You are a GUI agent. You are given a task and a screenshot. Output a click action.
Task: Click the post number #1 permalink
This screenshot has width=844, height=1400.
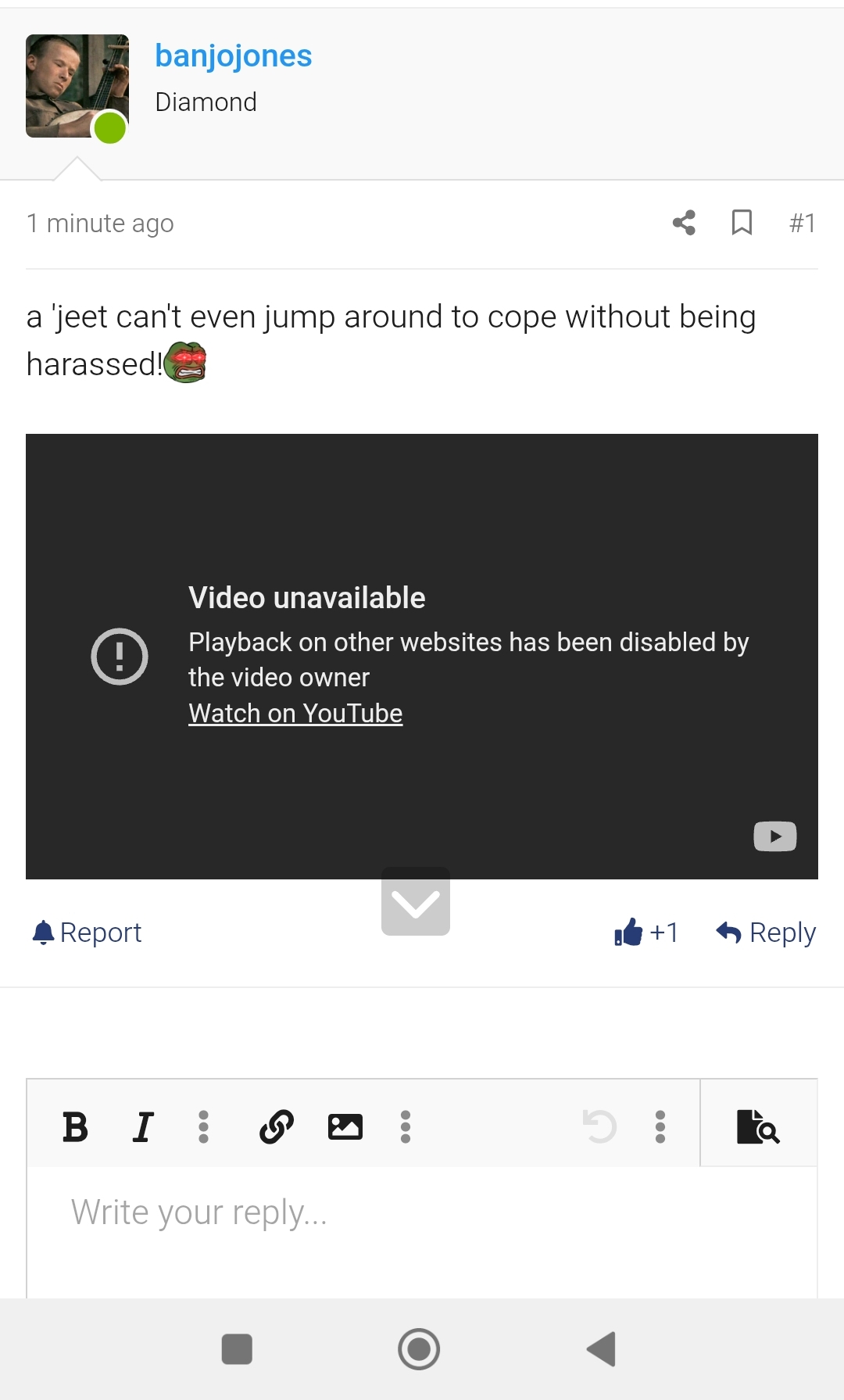[x=803, y=223]
